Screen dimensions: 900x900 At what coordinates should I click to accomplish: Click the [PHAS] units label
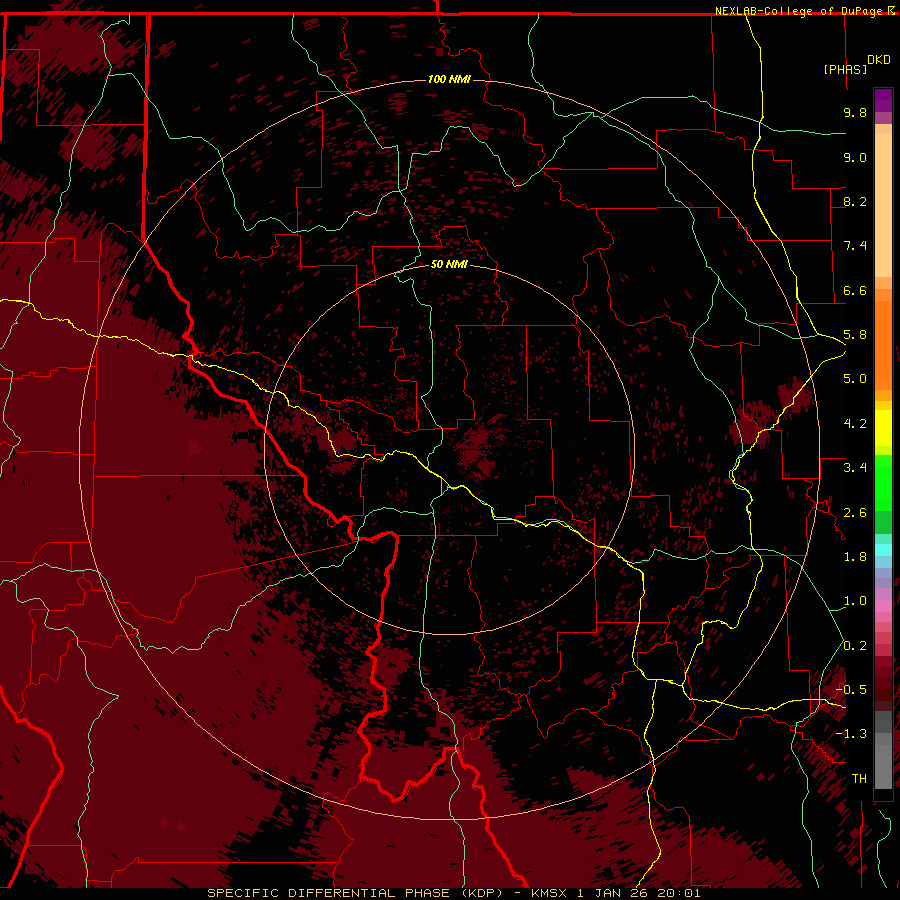tap(845, 69)
